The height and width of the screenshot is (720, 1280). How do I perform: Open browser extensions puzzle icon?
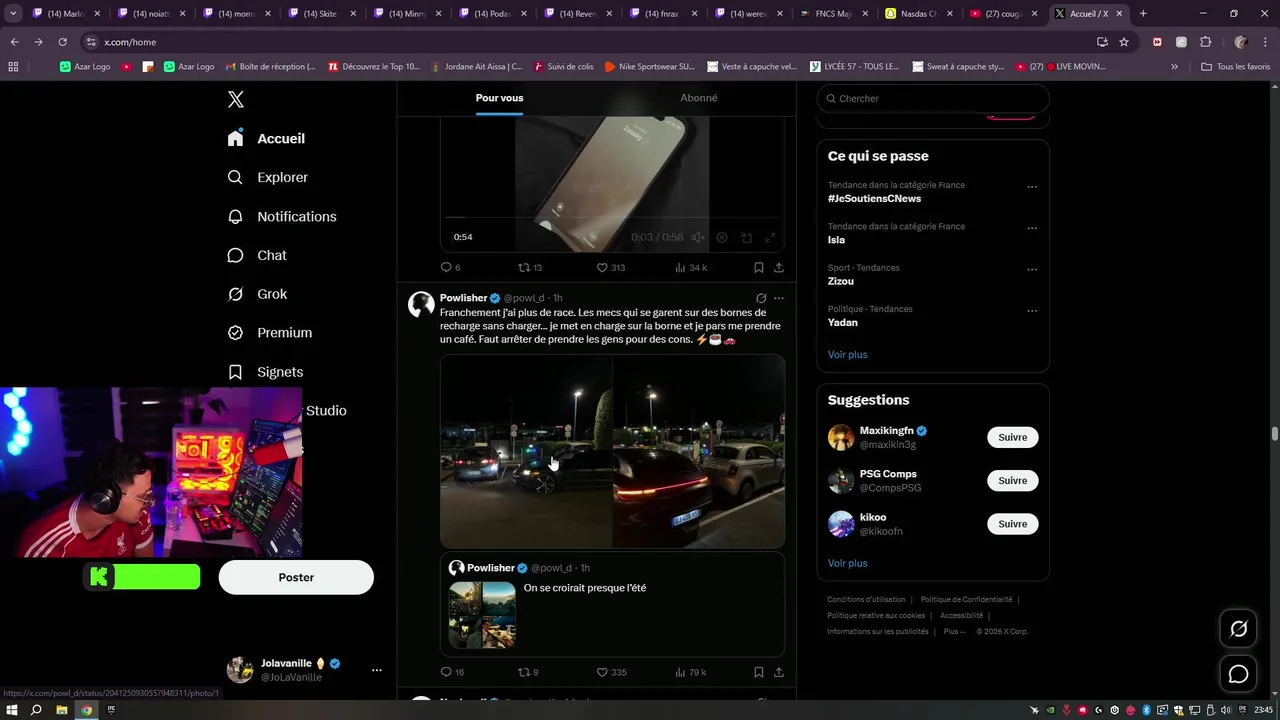click(1205, 42)
